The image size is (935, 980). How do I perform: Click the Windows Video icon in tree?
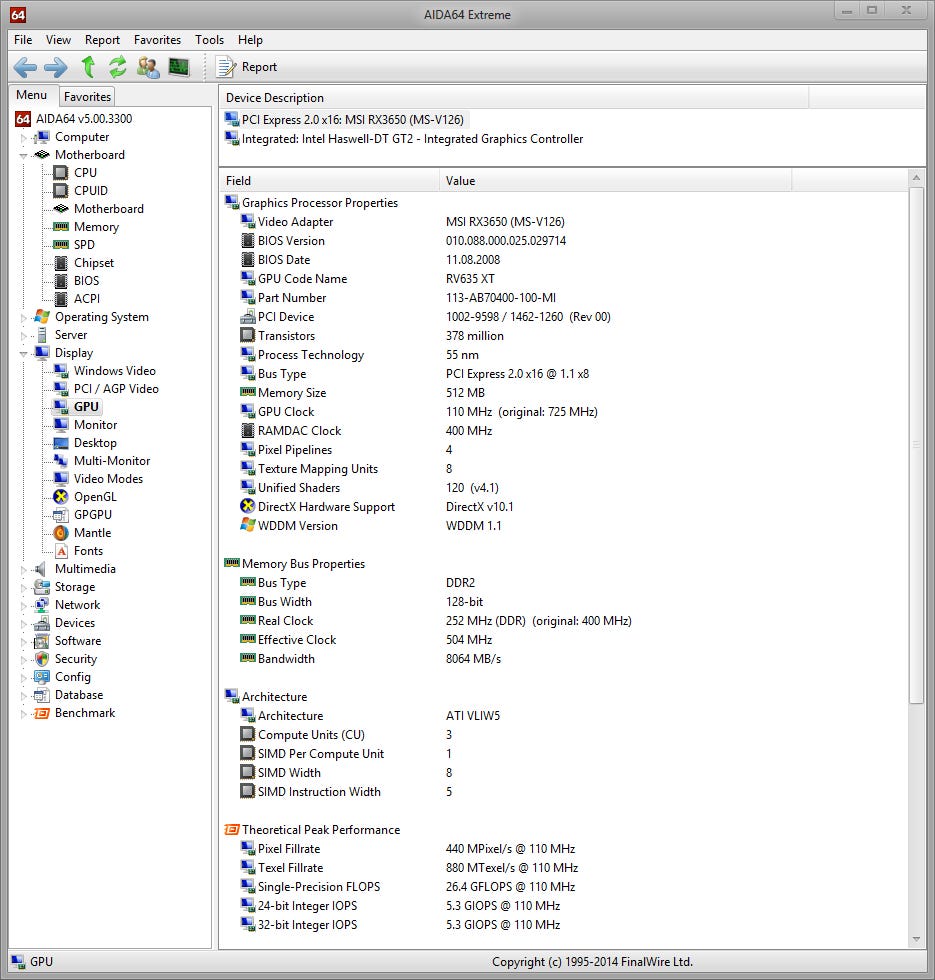point(61,371)
